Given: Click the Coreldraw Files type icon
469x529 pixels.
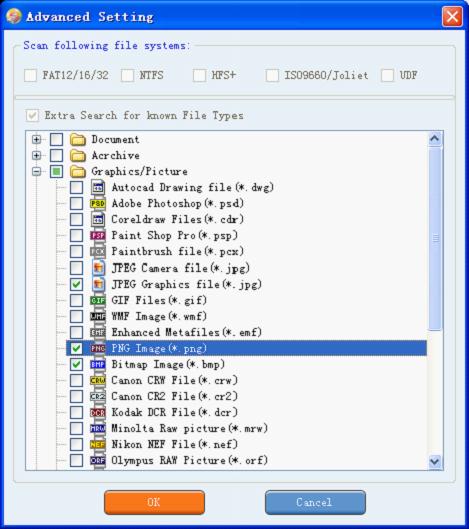Looking at the screenshot, I should (98, 220).
